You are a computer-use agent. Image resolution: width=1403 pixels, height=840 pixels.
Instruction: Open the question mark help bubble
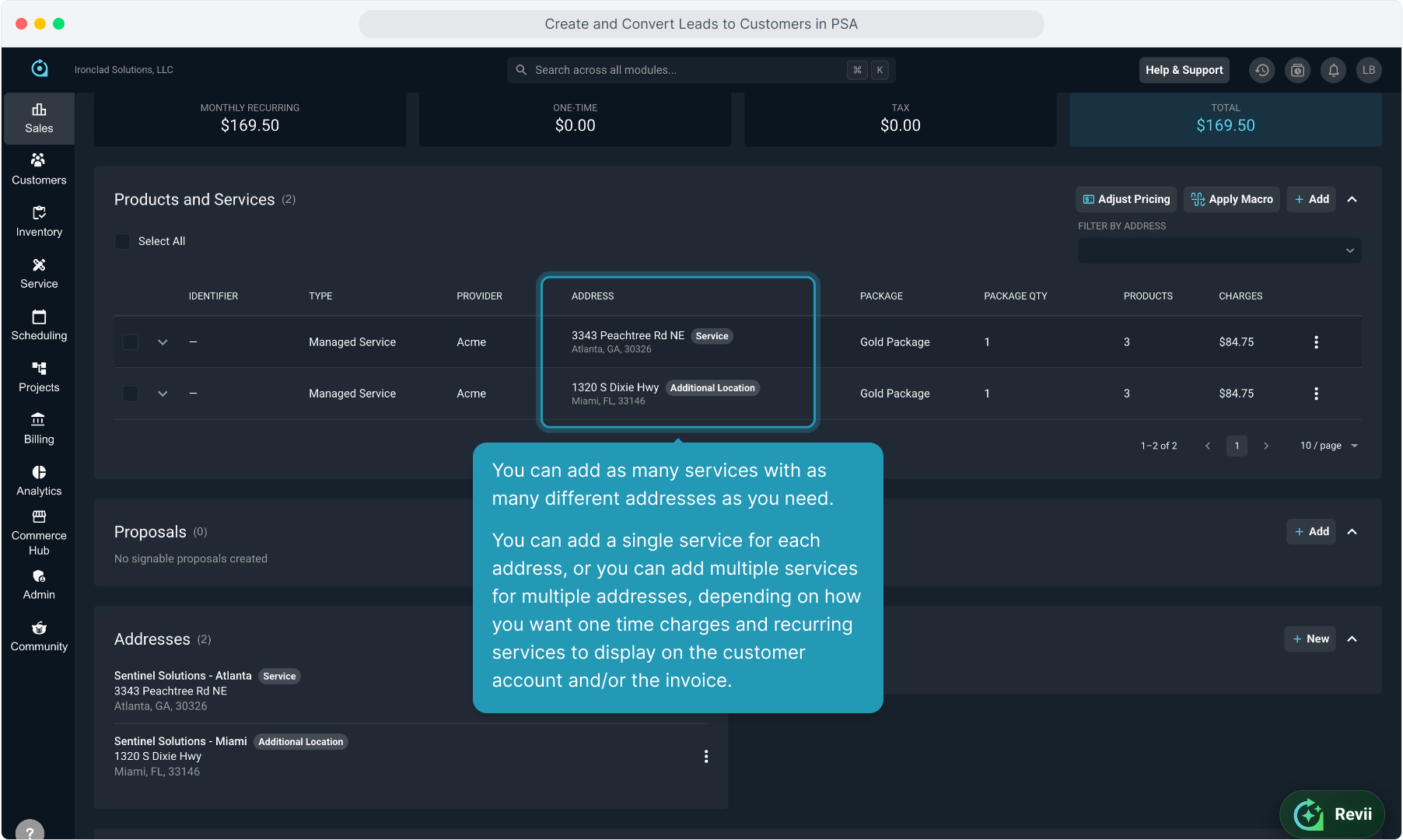30,831
